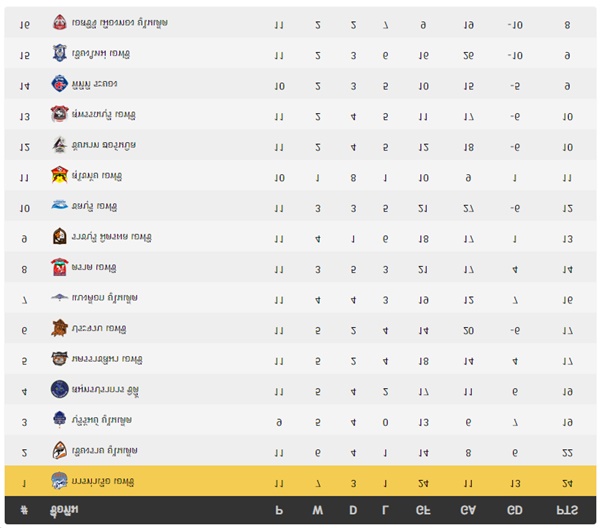Click the orange shield logo of the second-ranked team
This screenshot has width=600, height=528.
coord(59,450)
